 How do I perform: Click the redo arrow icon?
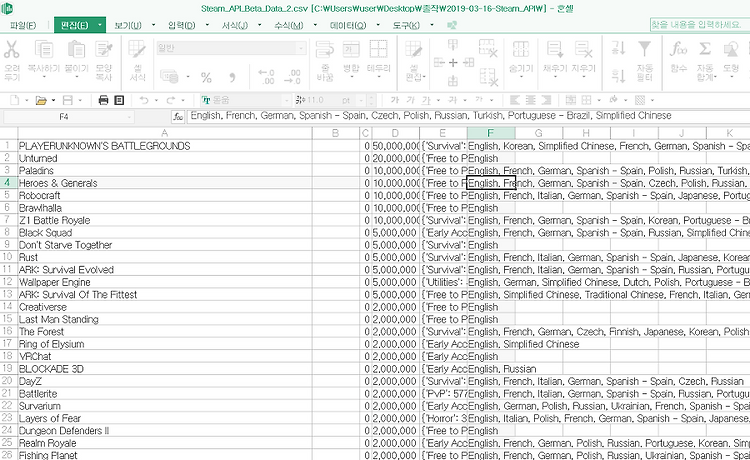pos(170,100)
